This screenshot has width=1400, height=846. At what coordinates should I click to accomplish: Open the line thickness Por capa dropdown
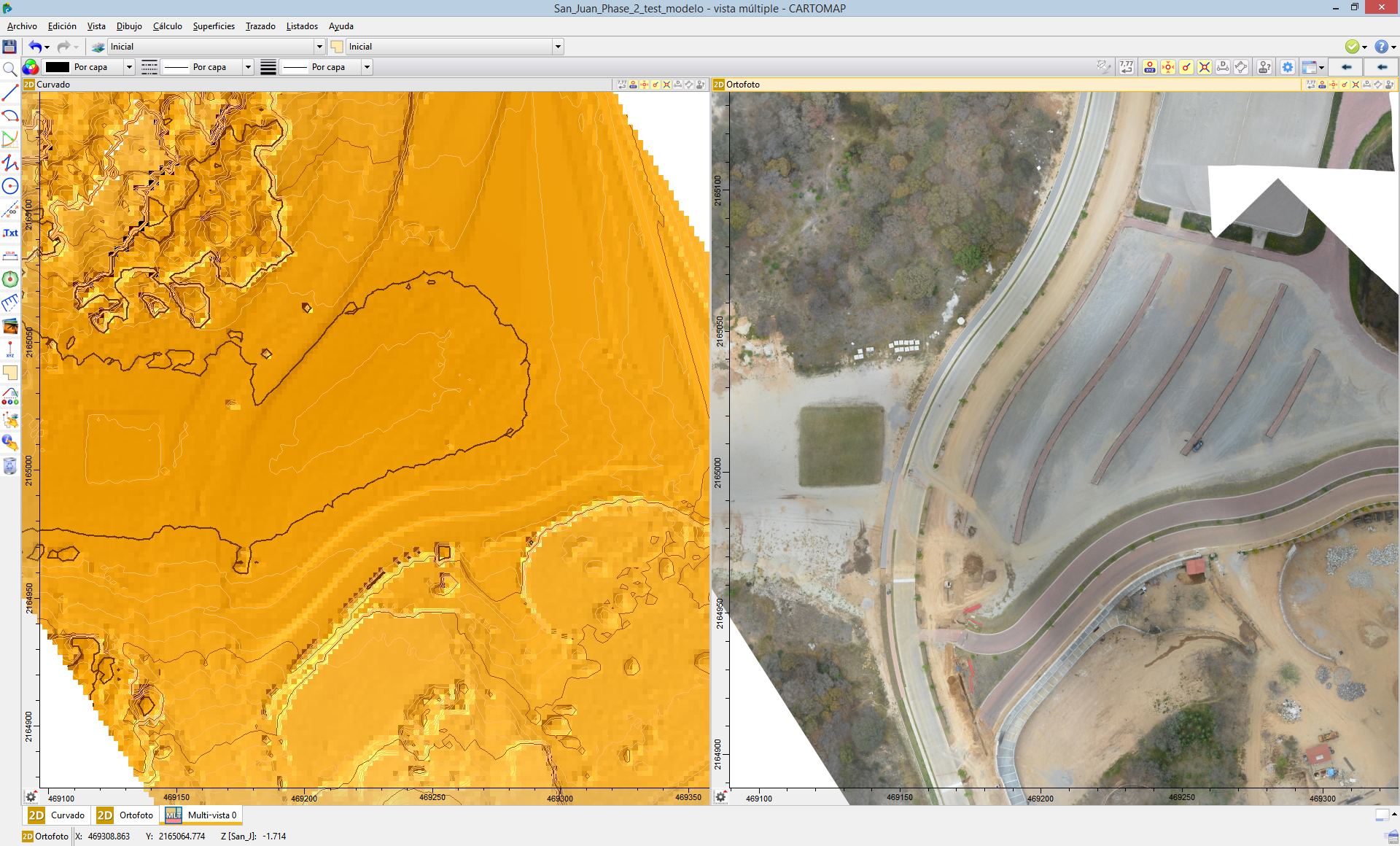point(367,67)
